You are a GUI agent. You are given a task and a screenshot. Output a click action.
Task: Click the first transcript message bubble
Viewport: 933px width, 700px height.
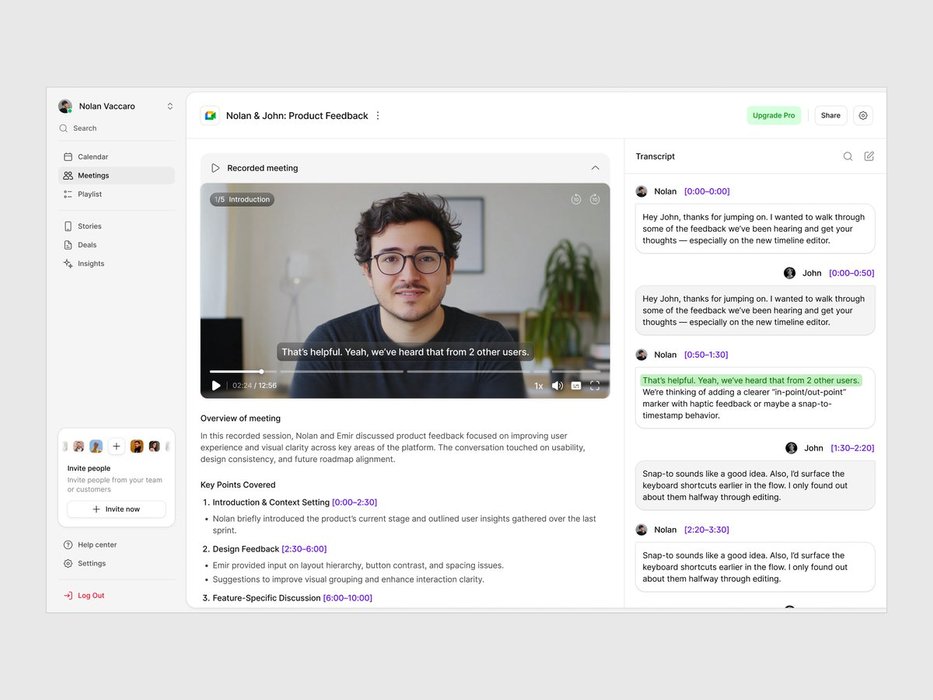point(755,229)
